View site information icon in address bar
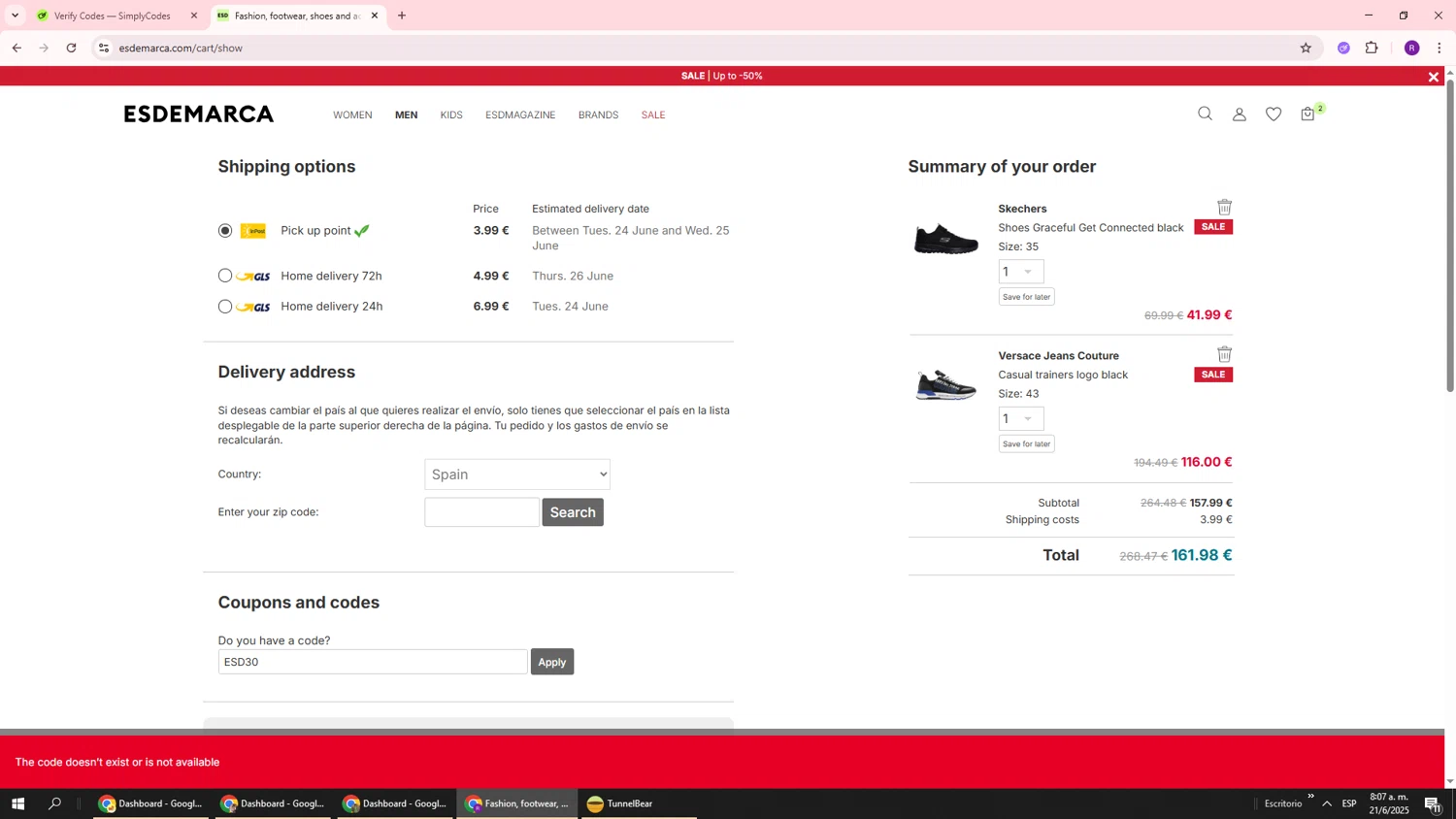 click(104, 48)
